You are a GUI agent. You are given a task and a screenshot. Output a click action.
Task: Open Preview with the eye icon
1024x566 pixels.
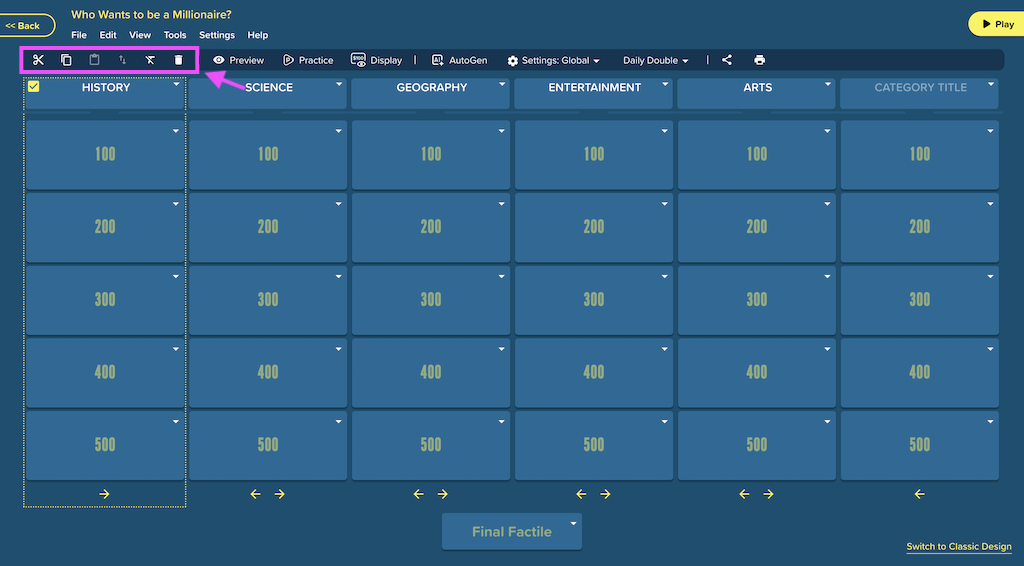[238, 60]
